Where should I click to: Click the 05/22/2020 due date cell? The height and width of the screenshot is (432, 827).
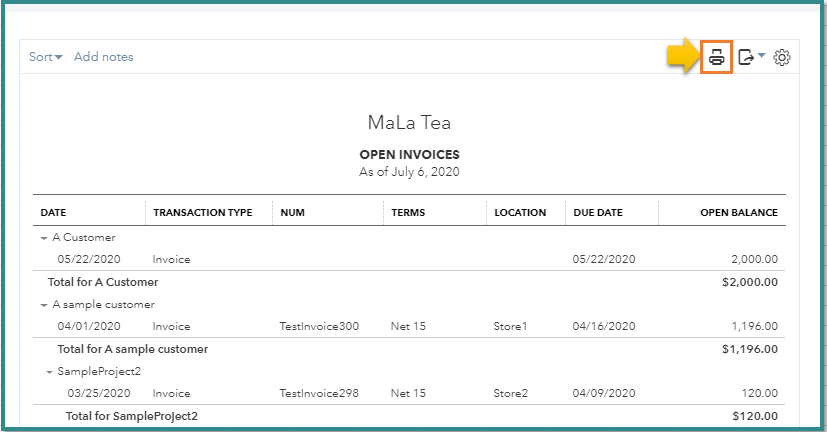[x=604, y=259]
